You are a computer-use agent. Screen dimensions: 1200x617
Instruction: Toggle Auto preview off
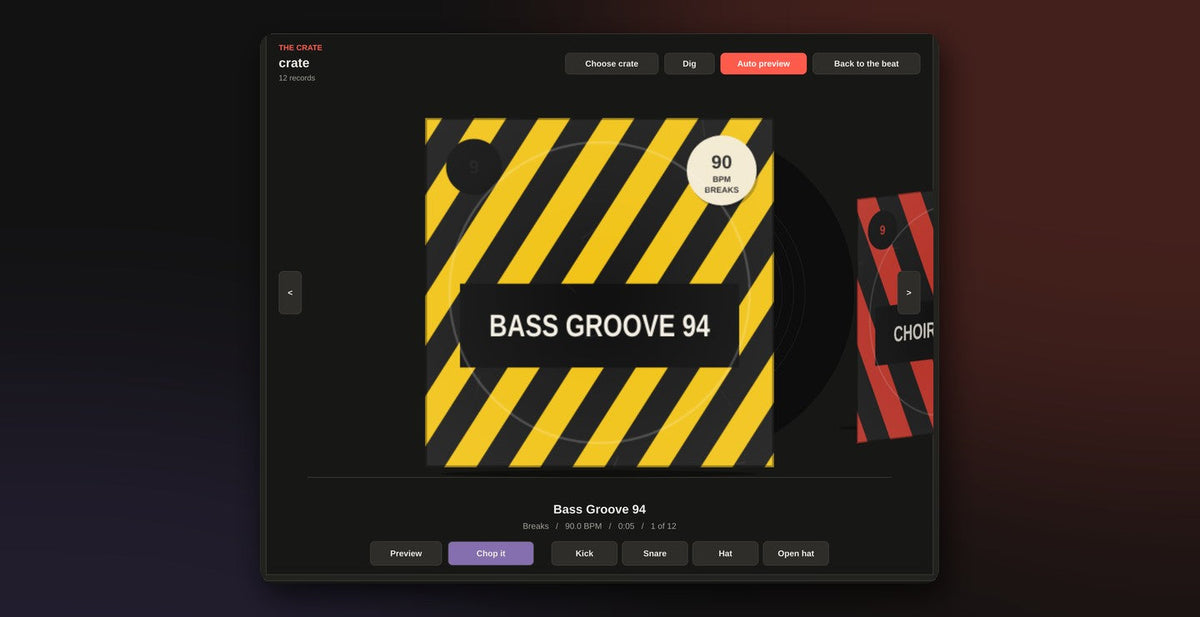(x=763, y=64)
